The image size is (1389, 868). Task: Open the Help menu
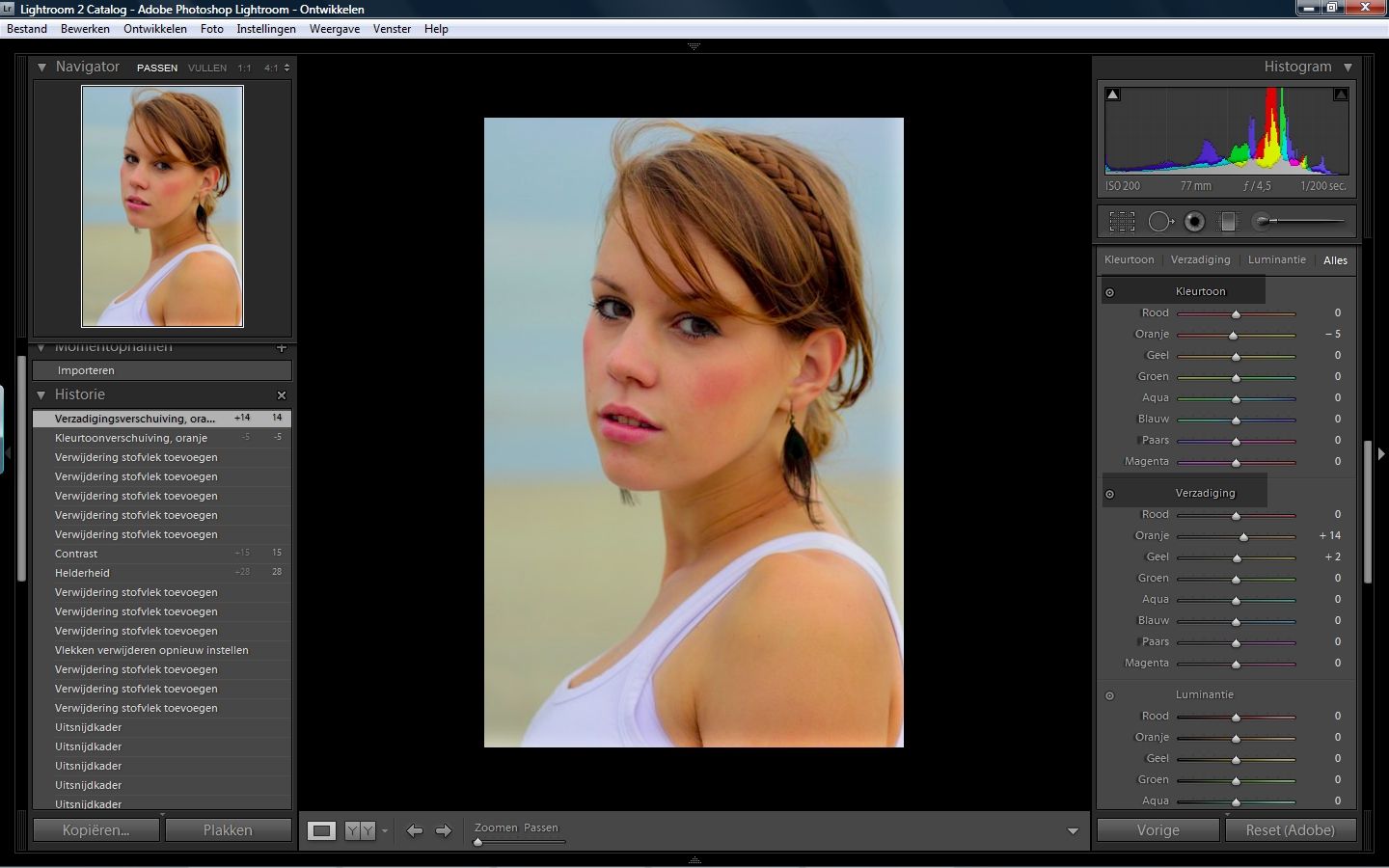436,29
